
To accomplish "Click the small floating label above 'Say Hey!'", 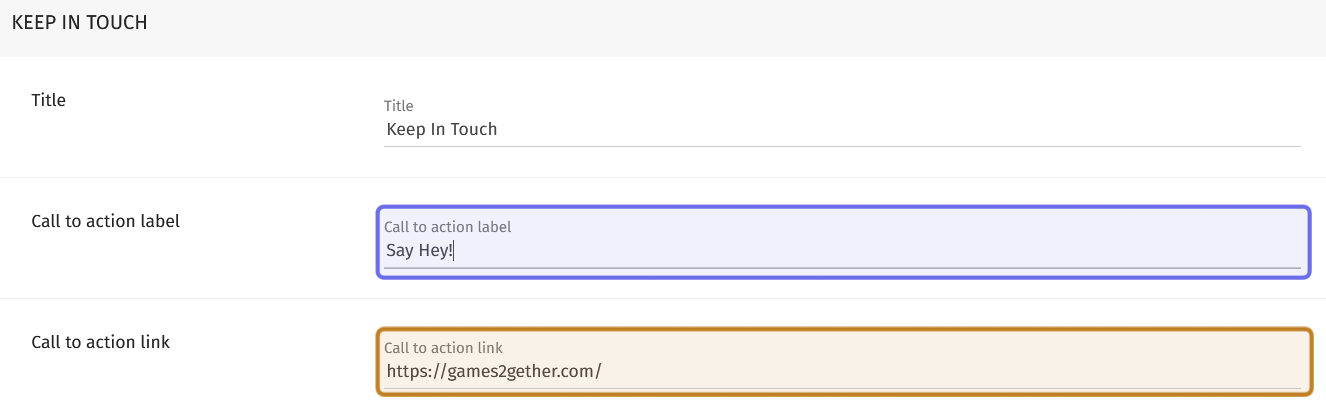I will 447,227.
